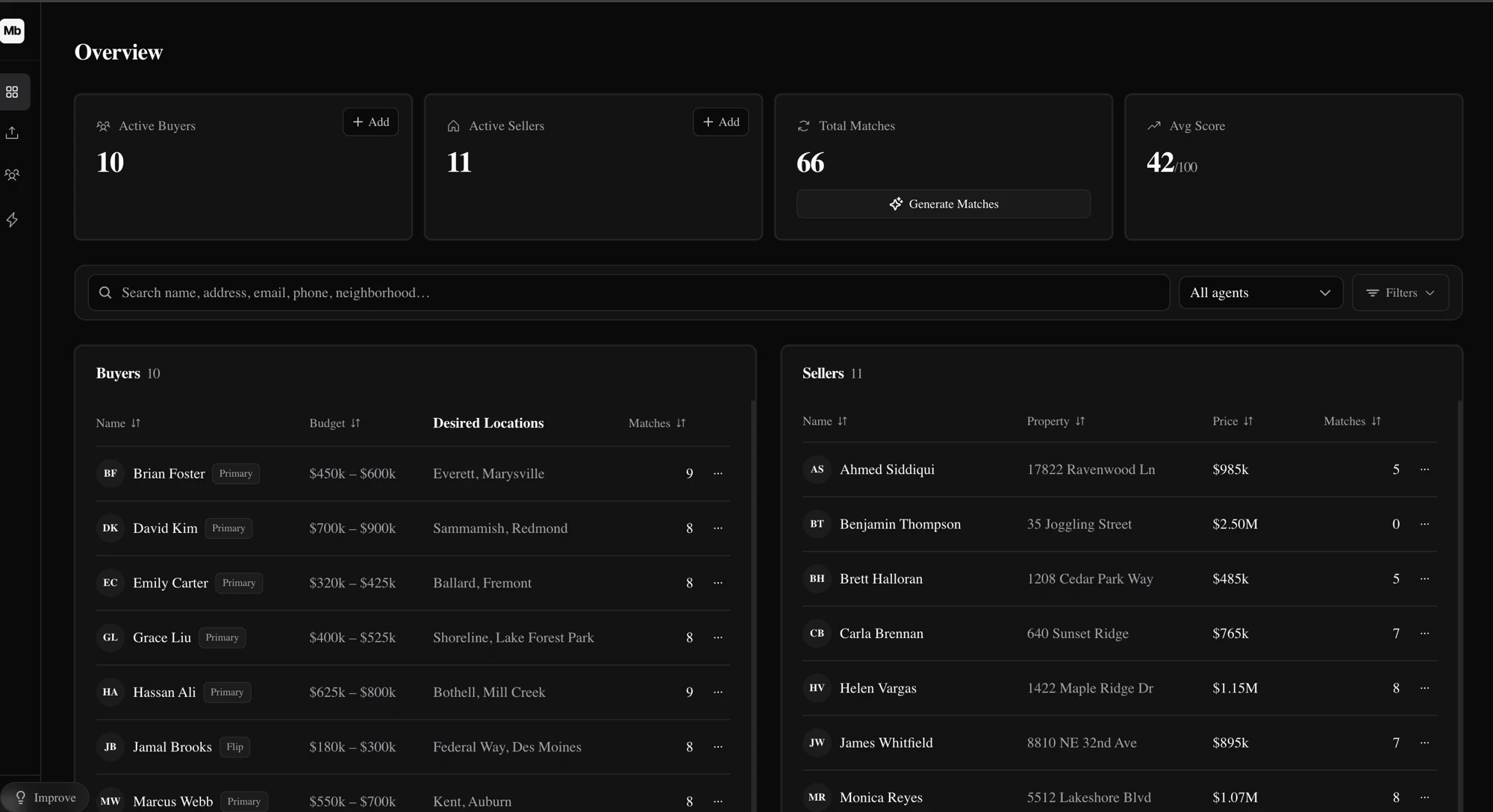The image size is (1493, 812).
Task: Sort sellers by Name arrows icon
Action: [x=842, y=421]
